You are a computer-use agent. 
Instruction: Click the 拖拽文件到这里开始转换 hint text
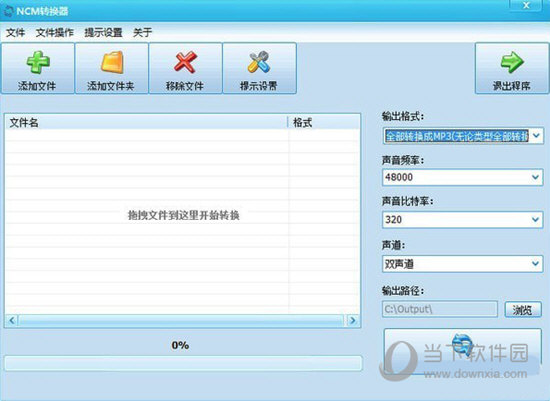point(183,215)
